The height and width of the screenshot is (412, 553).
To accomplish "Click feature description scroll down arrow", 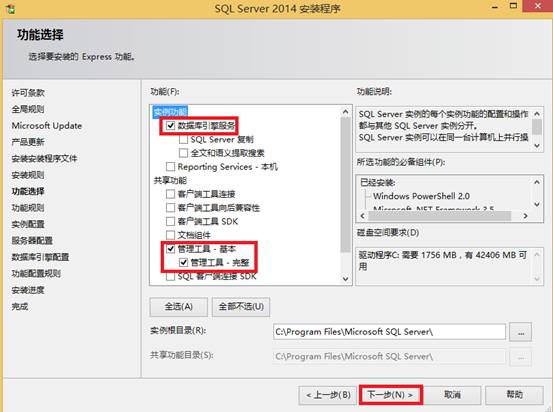I will [536, 145].
